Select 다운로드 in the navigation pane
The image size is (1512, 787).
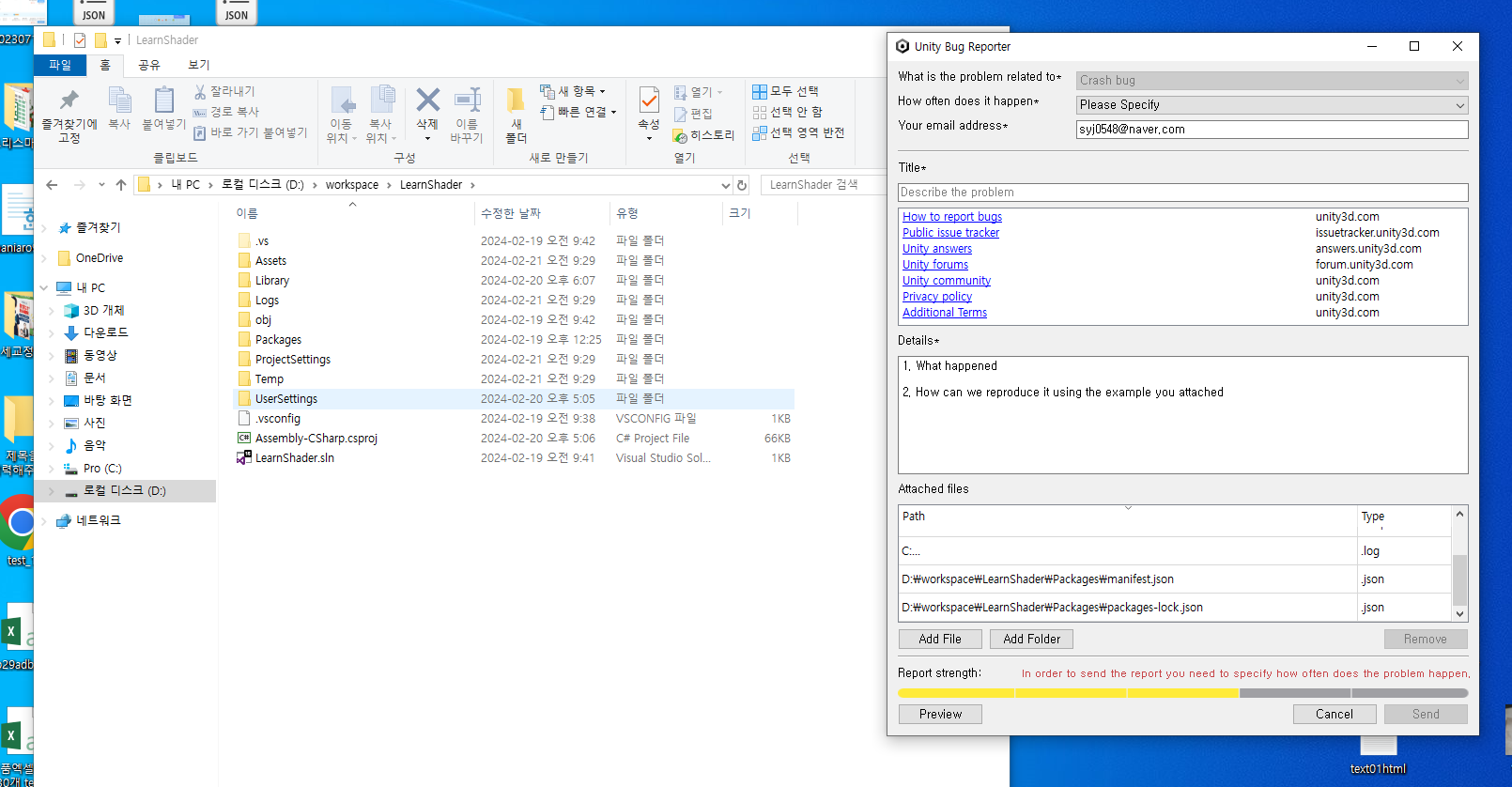[x=105, y=332]
